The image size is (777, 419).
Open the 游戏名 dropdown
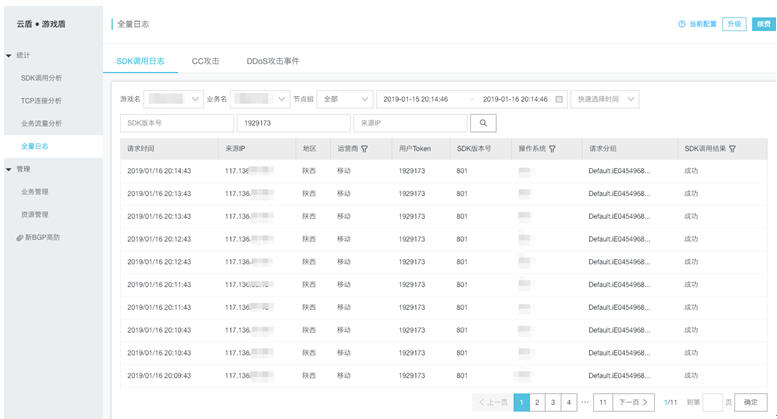[173, 99]
